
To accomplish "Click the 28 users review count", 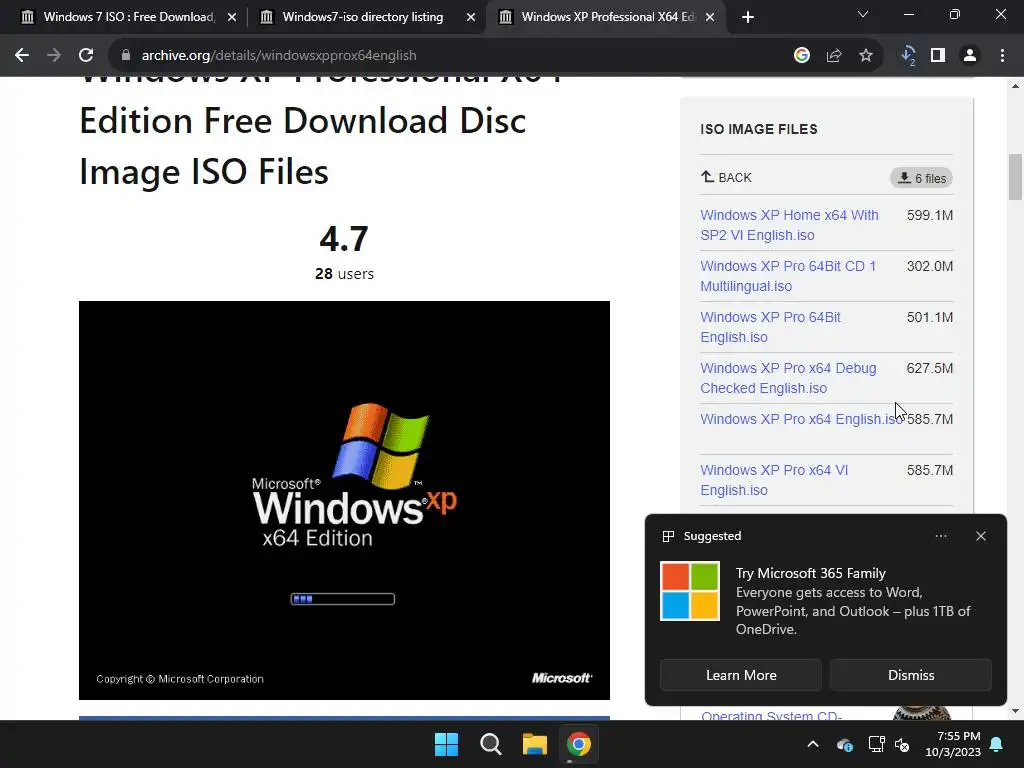I will [x=344, y=274].
